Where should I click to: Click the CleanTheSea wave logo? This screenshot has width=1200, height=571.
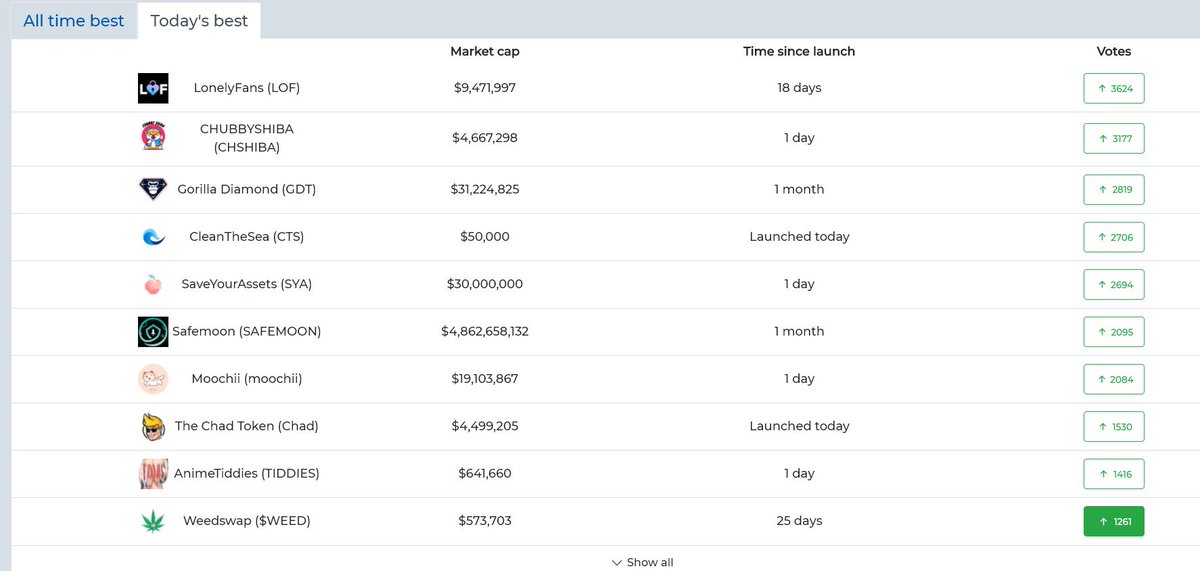pyautogui.click(x=153, y=237)
